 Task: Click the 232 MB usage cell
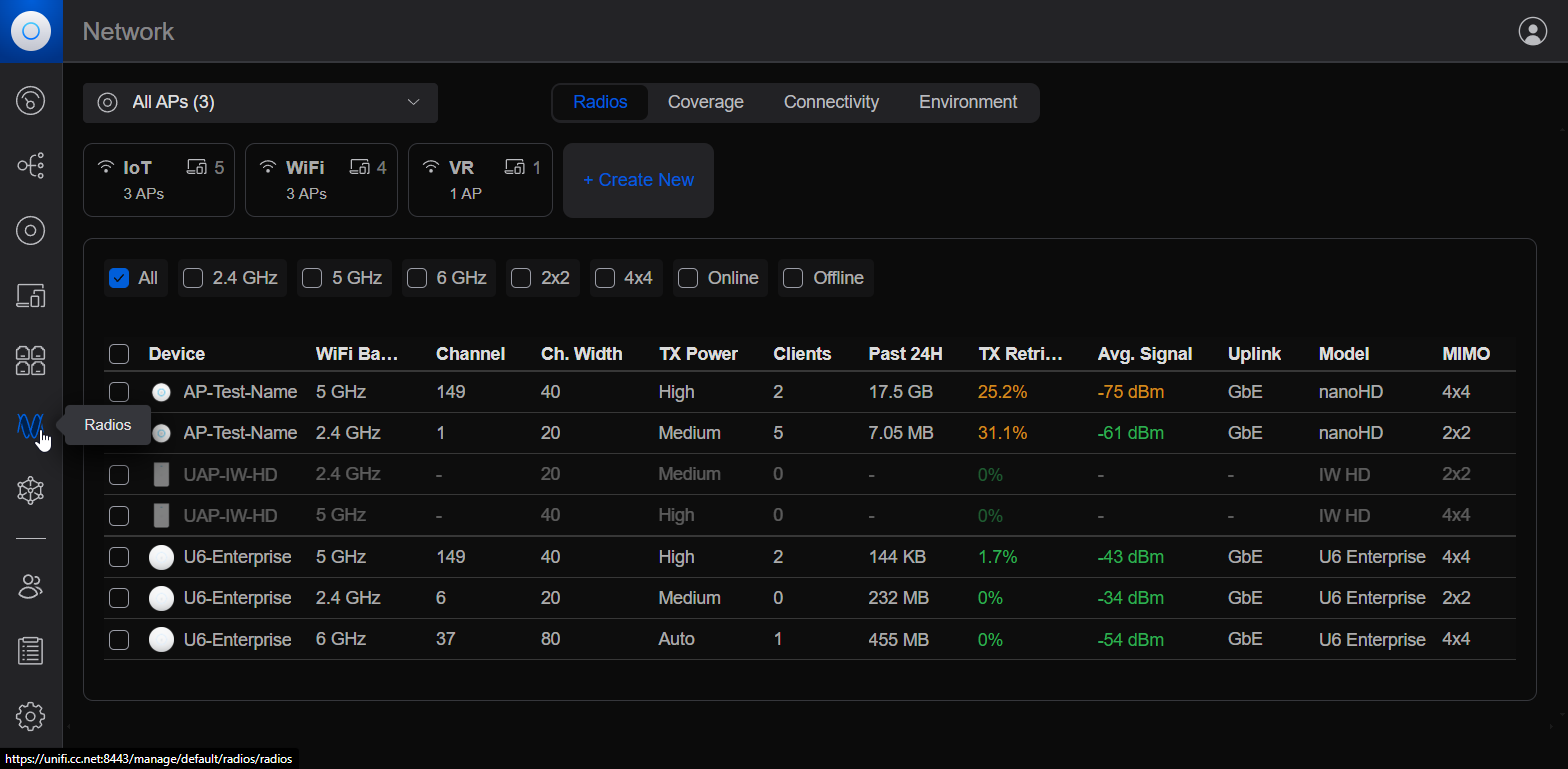pyautogui.click(x=899, y=598)
